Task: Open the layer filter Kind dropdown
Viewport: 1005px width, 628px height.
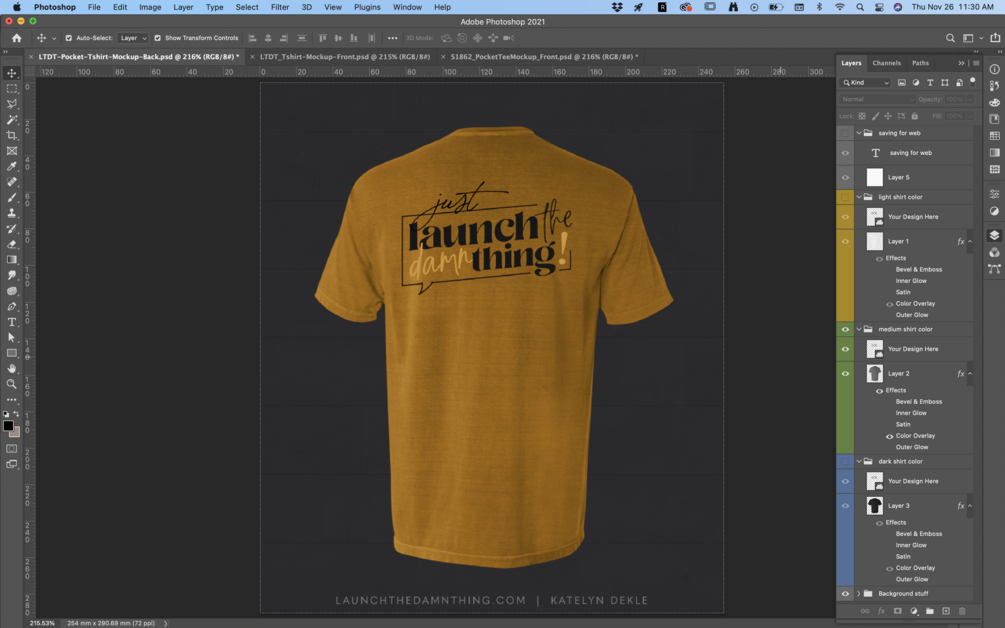Action: click(865, 83)
